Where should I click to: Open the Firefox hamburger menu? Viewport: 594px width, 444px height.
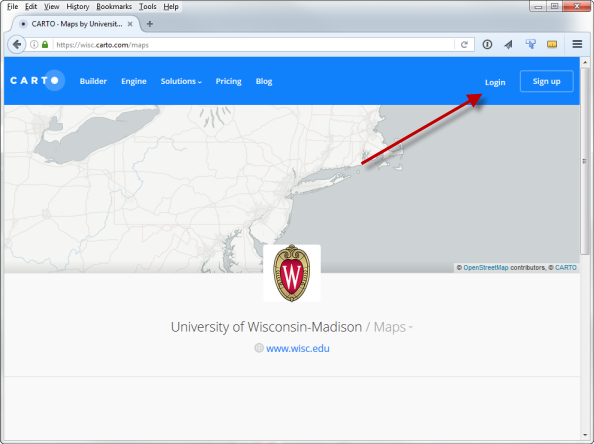point(577,44)
